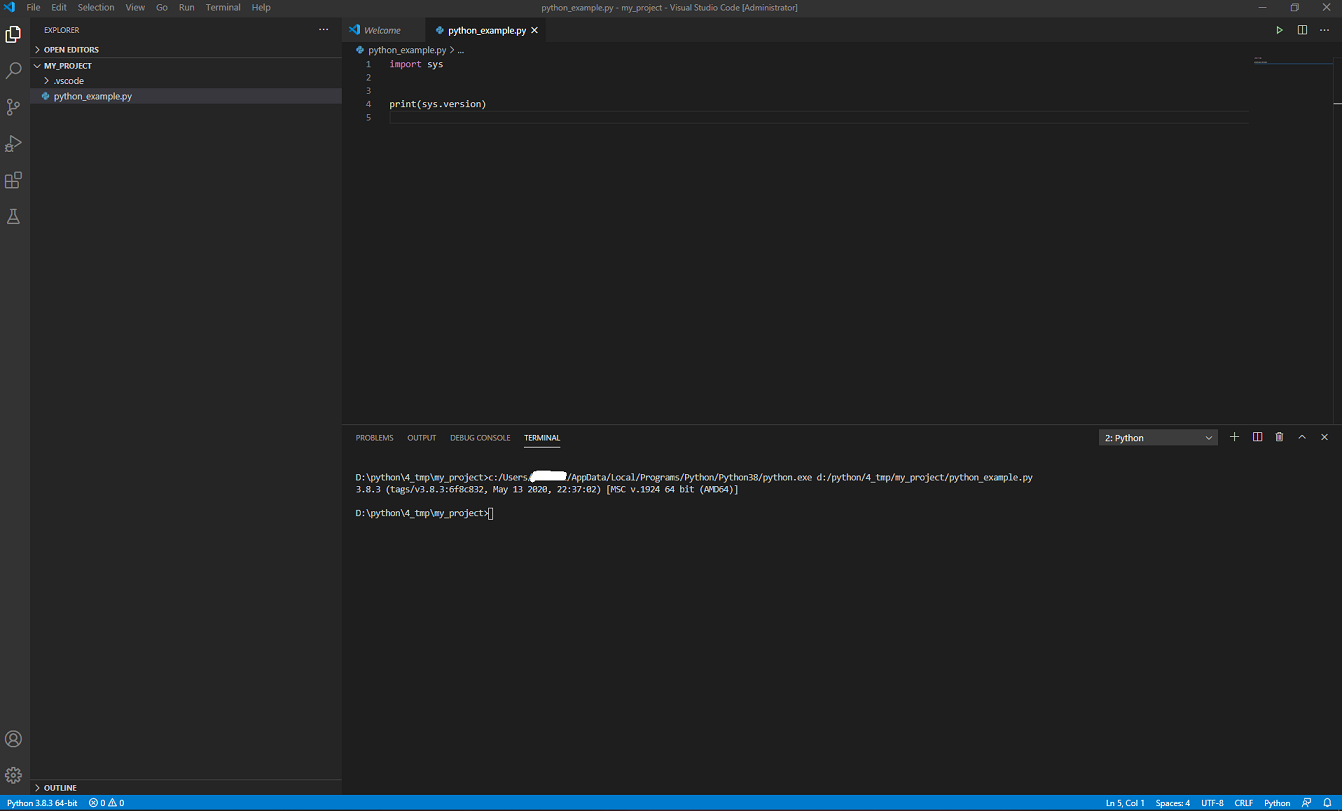Viewport: 1342px width, 811px height.
Task: Run Python file with the play button
Action: coord(1279,30)
